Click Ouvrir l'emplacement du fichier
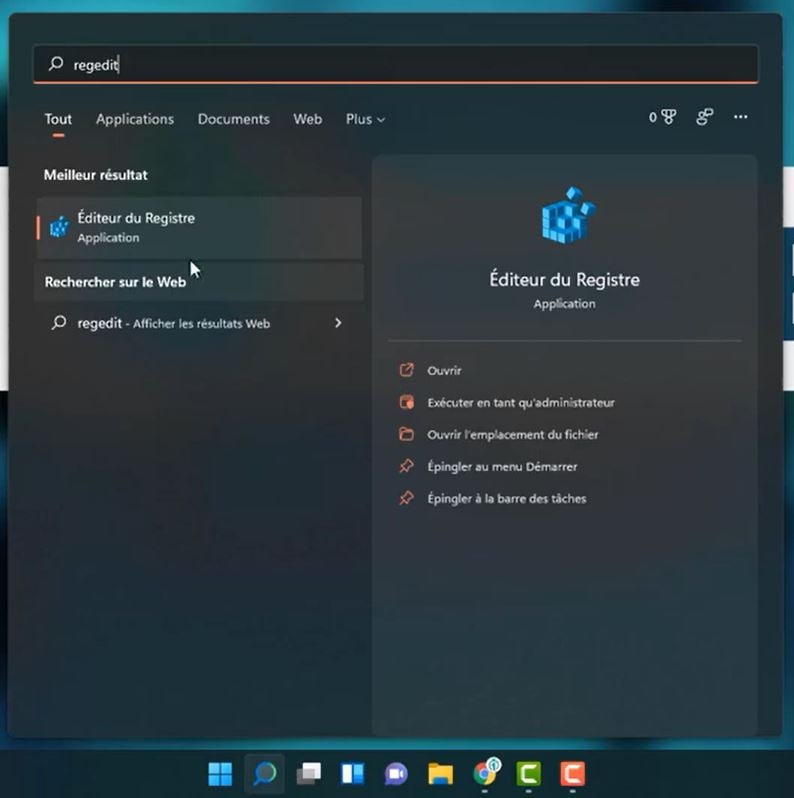Screen dimensions: 794x798 point(513,435)
